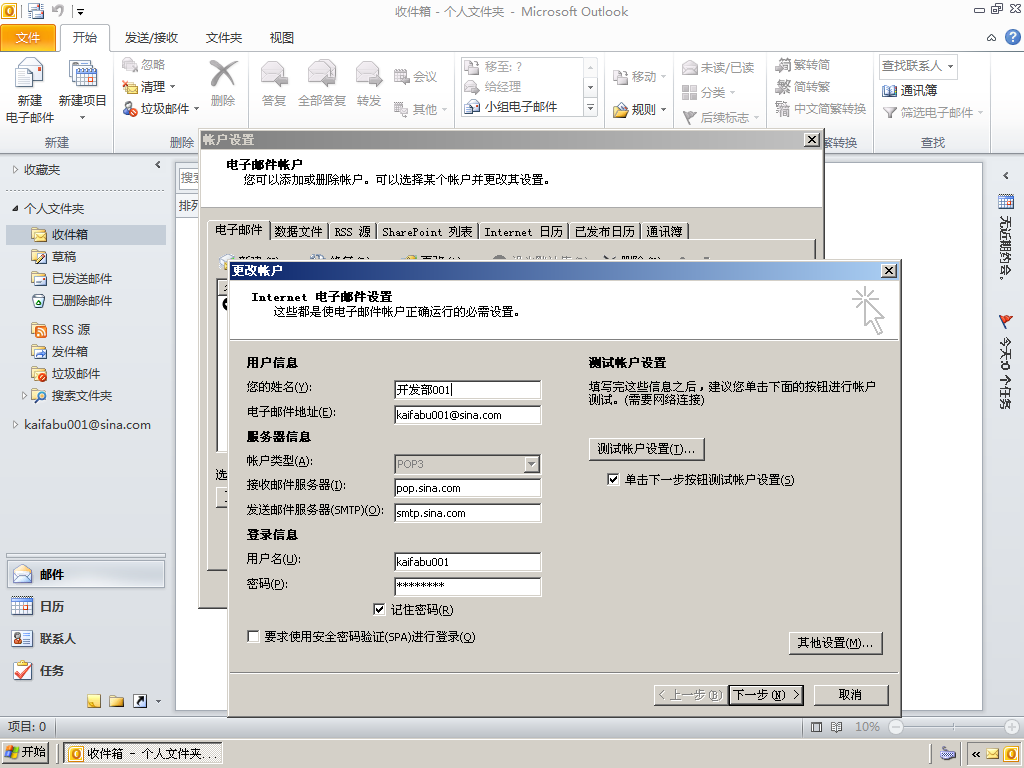Click the Folder List icon in navigation bar

pos(117,701)
